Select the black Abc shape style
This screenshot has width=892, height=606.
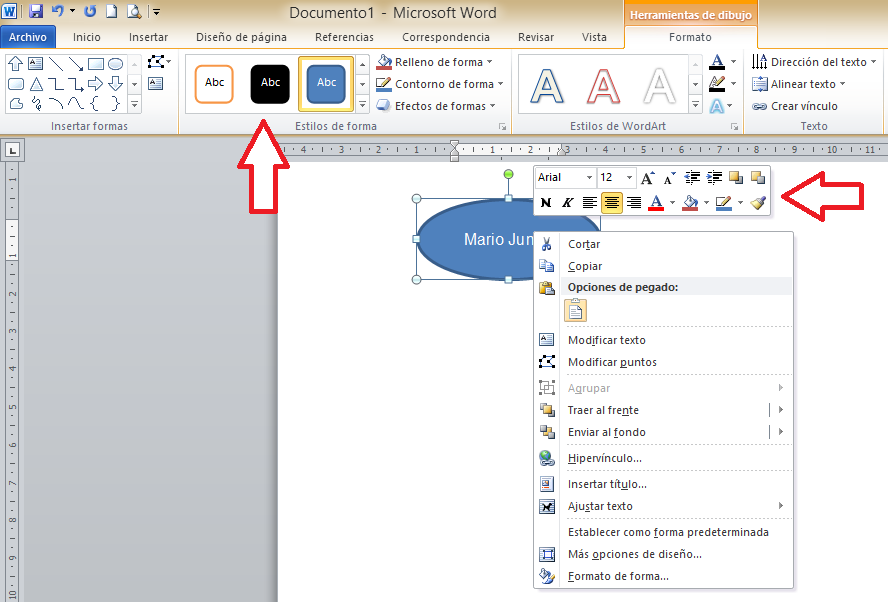[x=270, y=83]
